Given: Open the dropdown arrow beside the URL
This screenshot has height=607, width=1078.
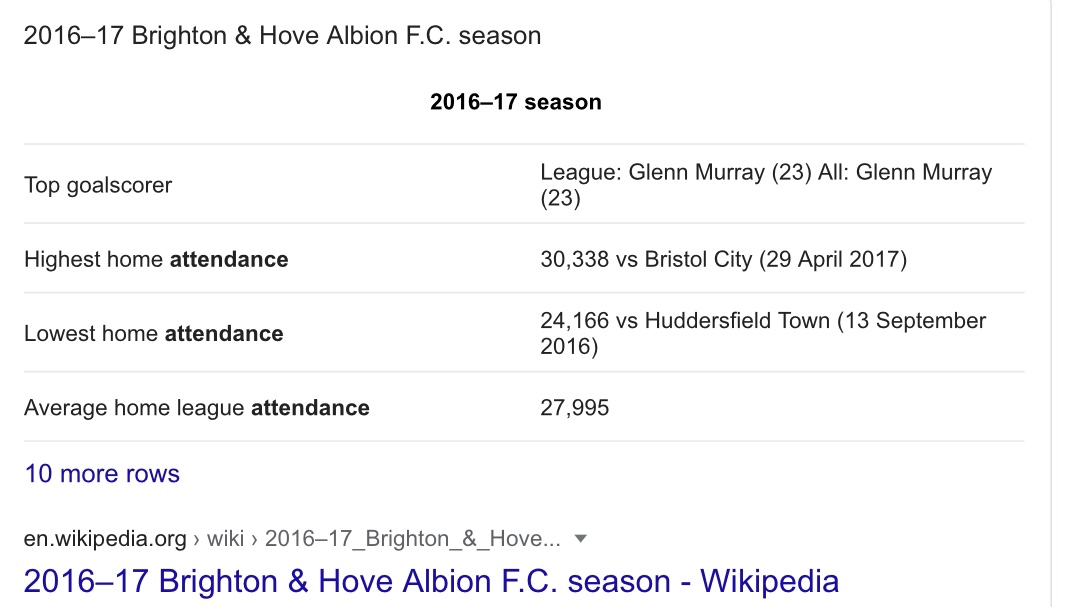Looking at the screenshot, I should [580, 538].
